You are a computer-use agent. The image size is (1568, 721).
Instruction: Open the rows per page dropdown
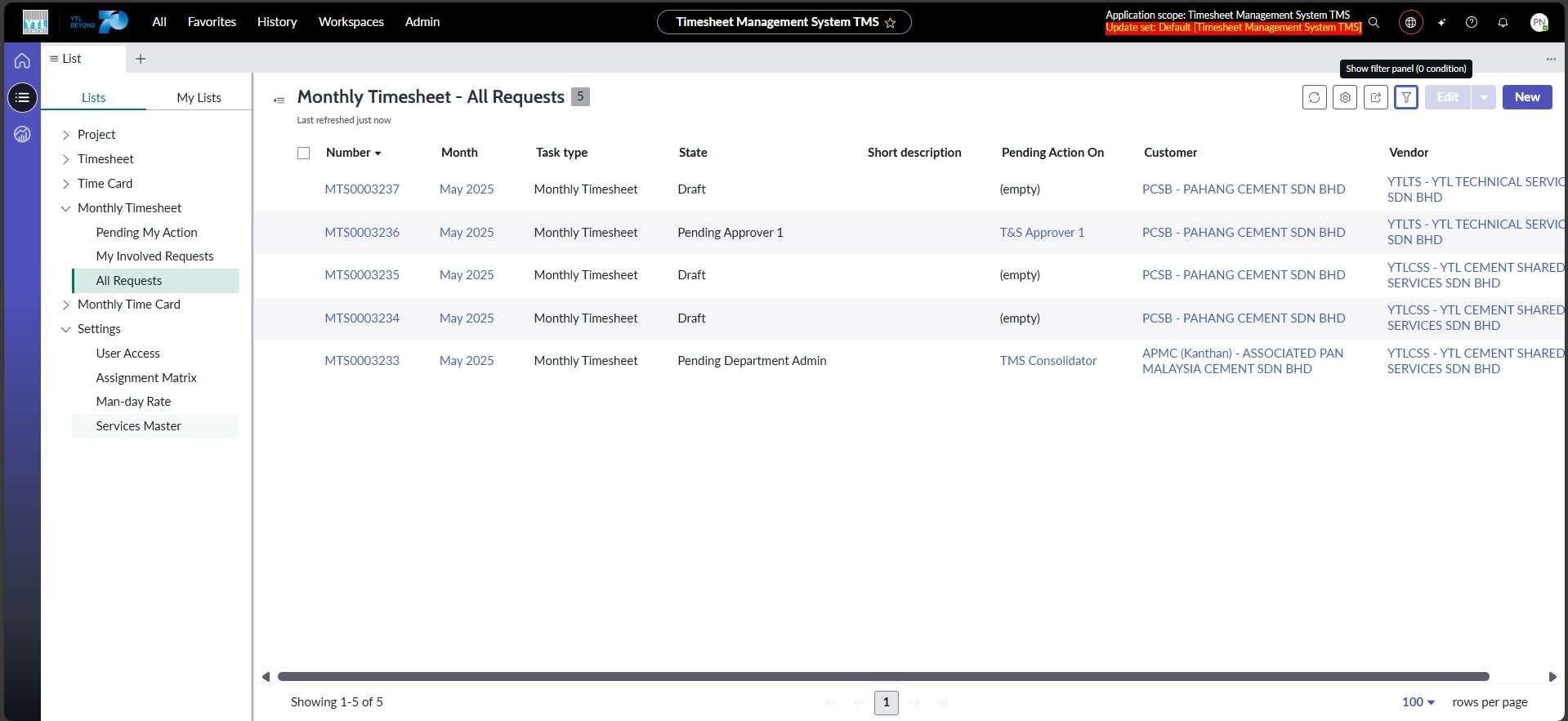pos(1418,702)
